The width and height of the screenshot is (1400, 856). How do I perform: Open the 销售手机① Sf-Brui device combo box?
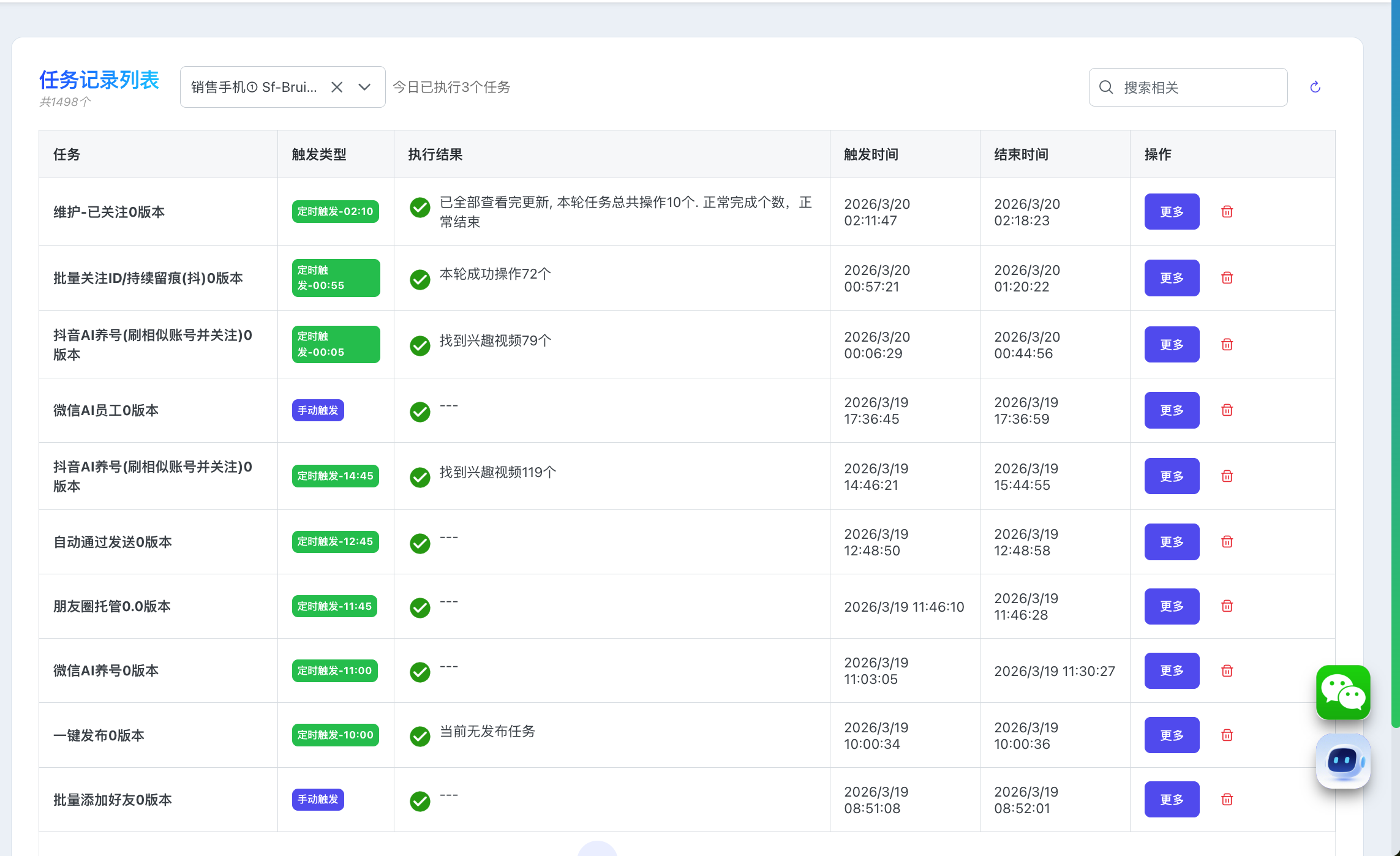[x=254, y=88]
